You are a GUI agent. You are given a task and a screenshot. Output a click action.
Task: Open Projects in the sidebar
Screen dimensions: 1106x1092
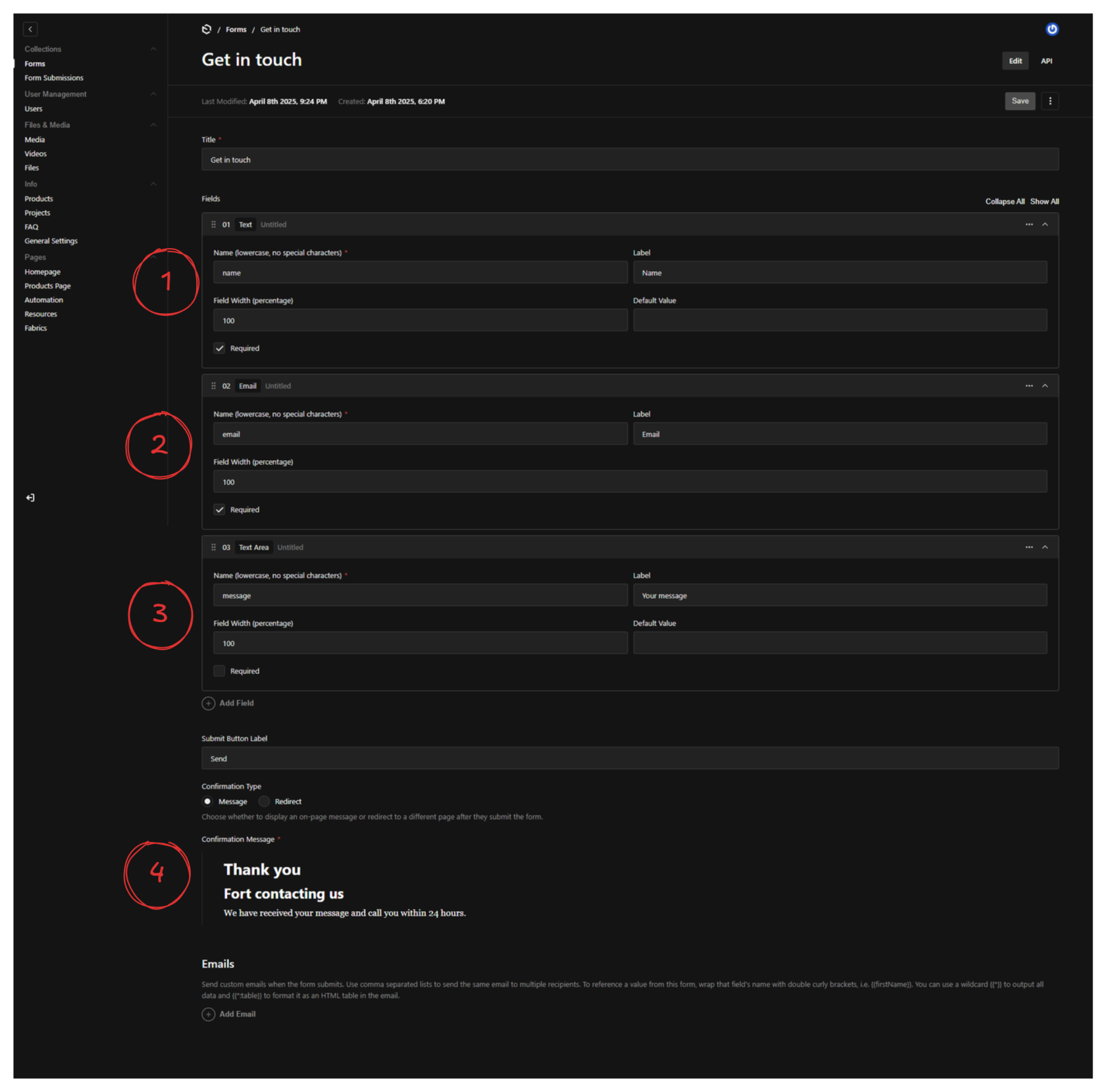click(x=38, y=213)
